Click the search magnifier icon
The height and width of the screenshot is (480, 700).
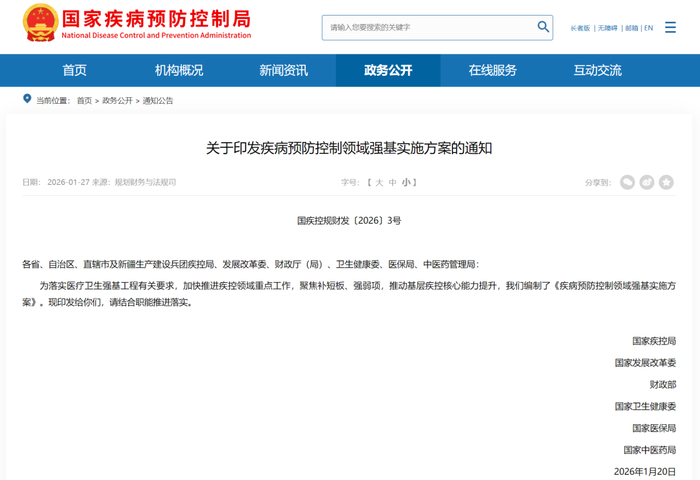coord(543,27)
